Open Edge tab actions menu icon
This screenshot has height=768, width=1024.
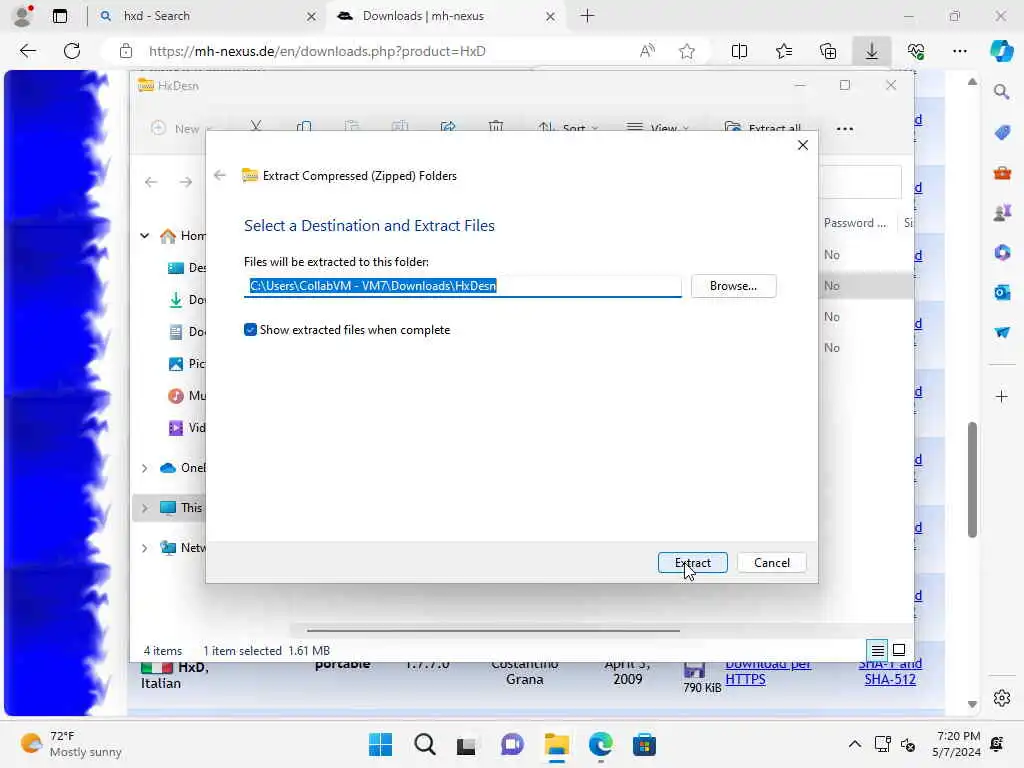point(60,16)
